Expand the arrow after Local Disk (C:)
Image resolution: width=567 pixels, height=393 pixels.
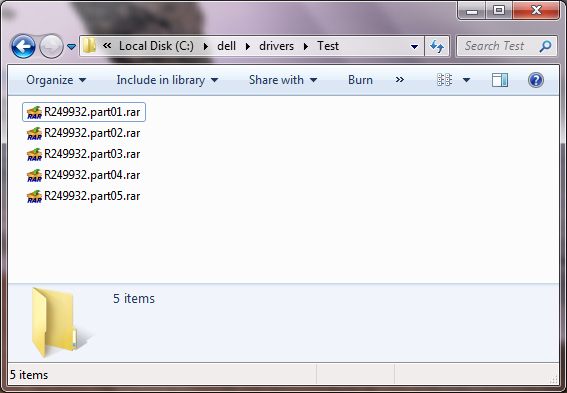(206, 46)
